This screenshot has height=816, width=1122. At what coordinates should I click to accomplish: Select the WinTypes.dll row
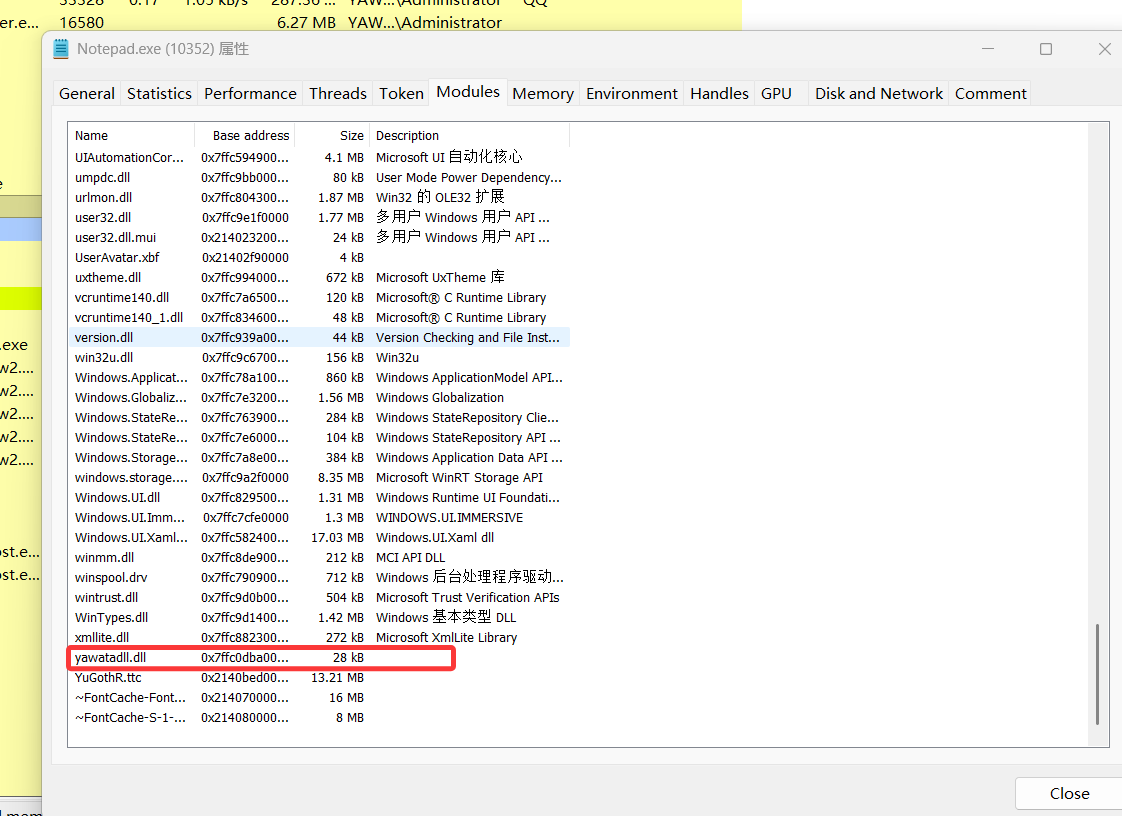point(319,618)
